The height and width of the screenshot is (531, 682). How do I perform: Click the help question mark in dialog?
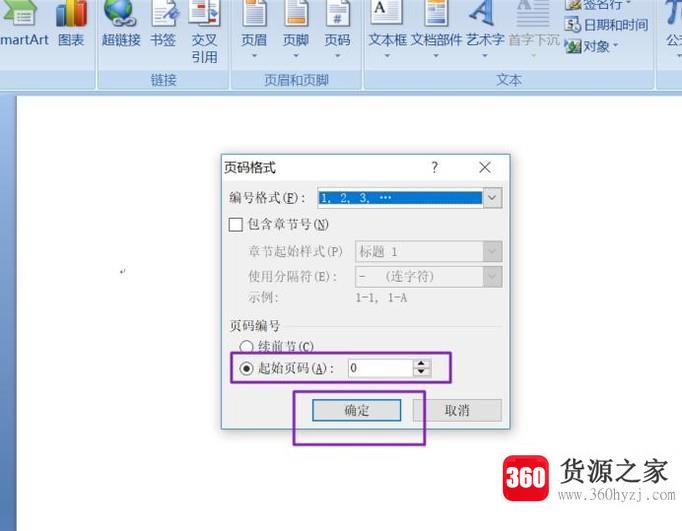click(434, 167)
